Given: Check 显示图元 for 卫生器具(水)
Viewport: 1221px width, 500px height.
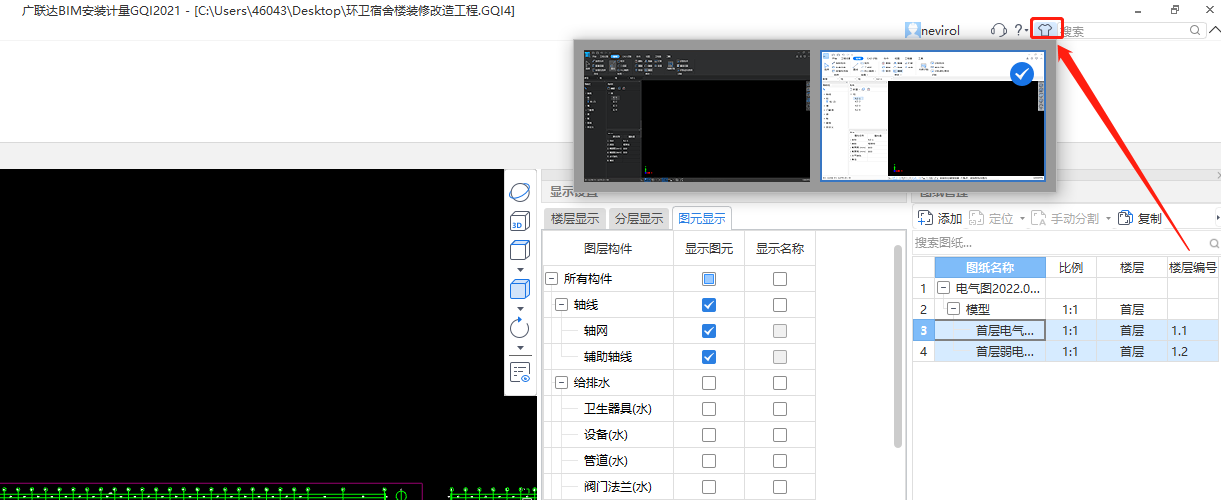Looking at the screenshot, I should click(x=709, y=408).
